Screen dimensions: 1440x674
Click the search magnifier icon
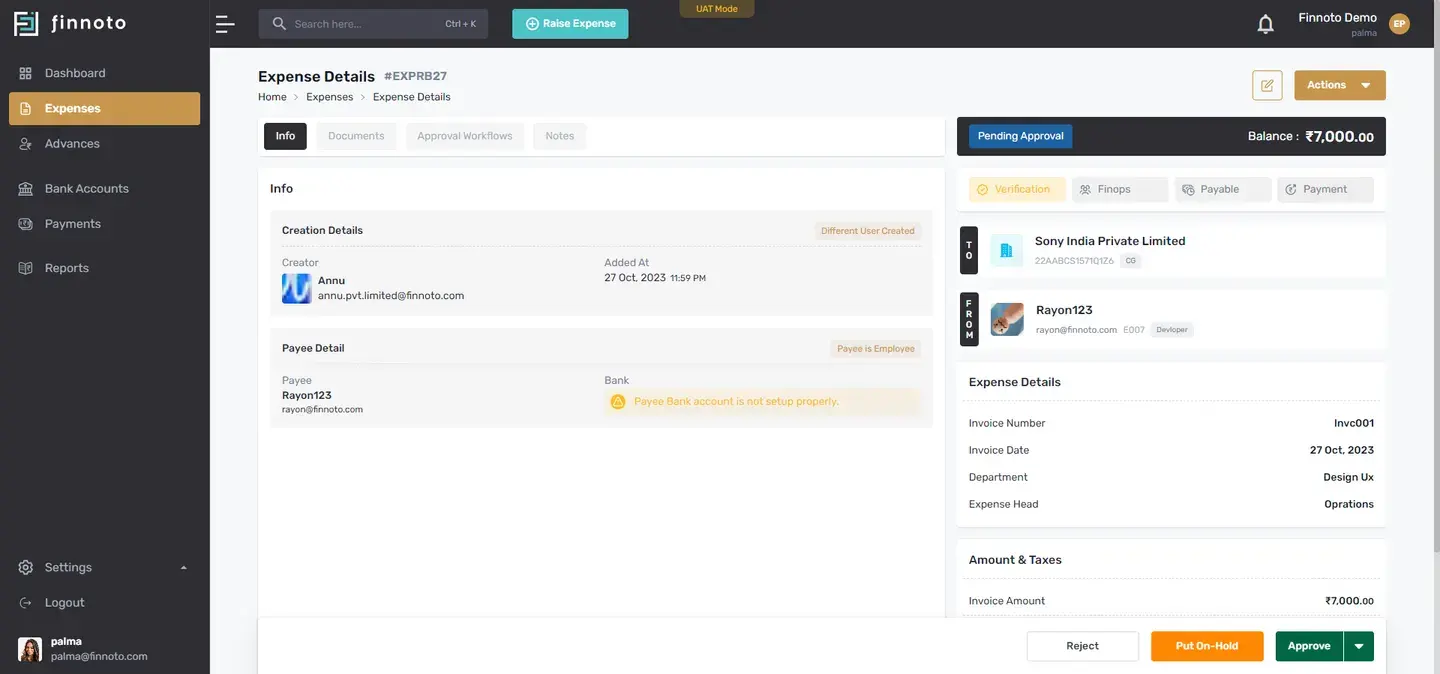pyautogui.click(x=279, y=24)
